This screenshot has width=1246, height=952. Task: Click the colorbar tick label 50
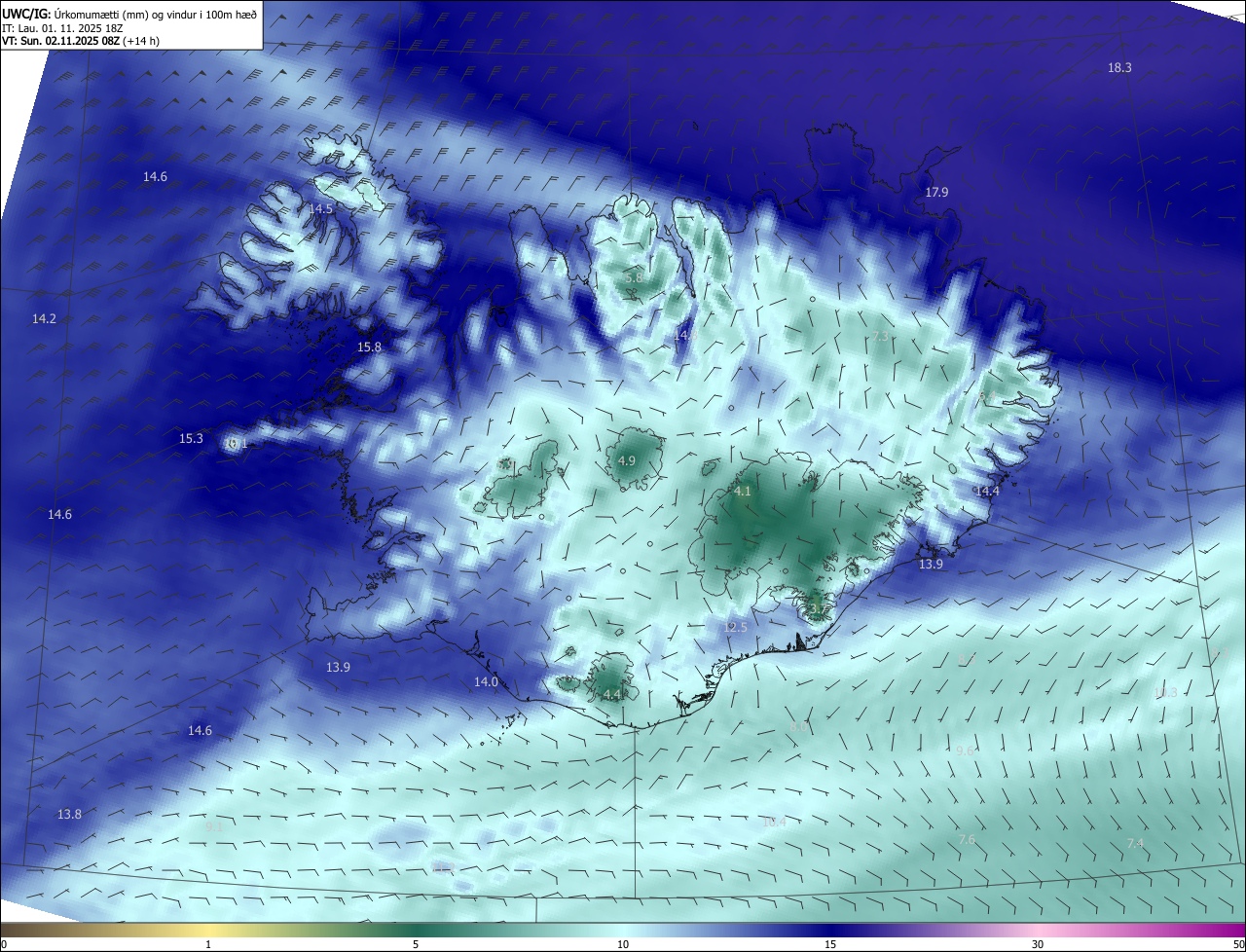(x=1238, y=944)
